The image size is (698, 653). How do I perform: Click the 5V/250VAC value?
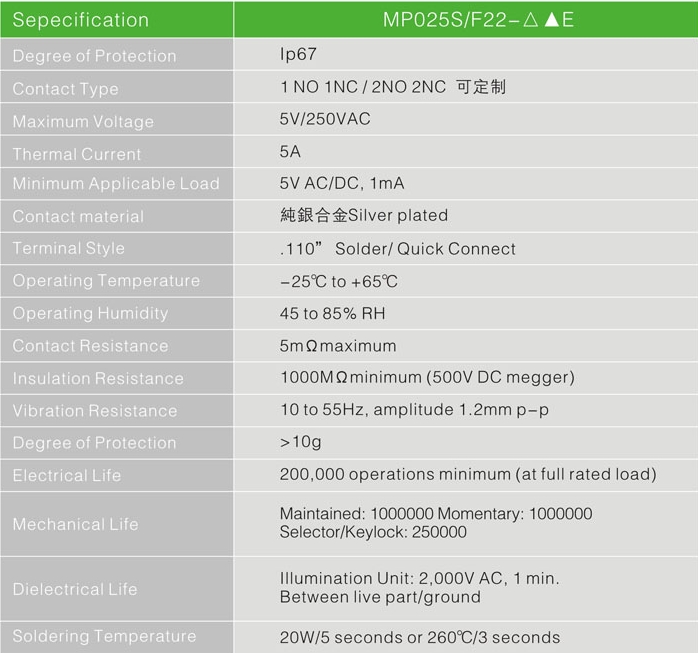[325, 120]
